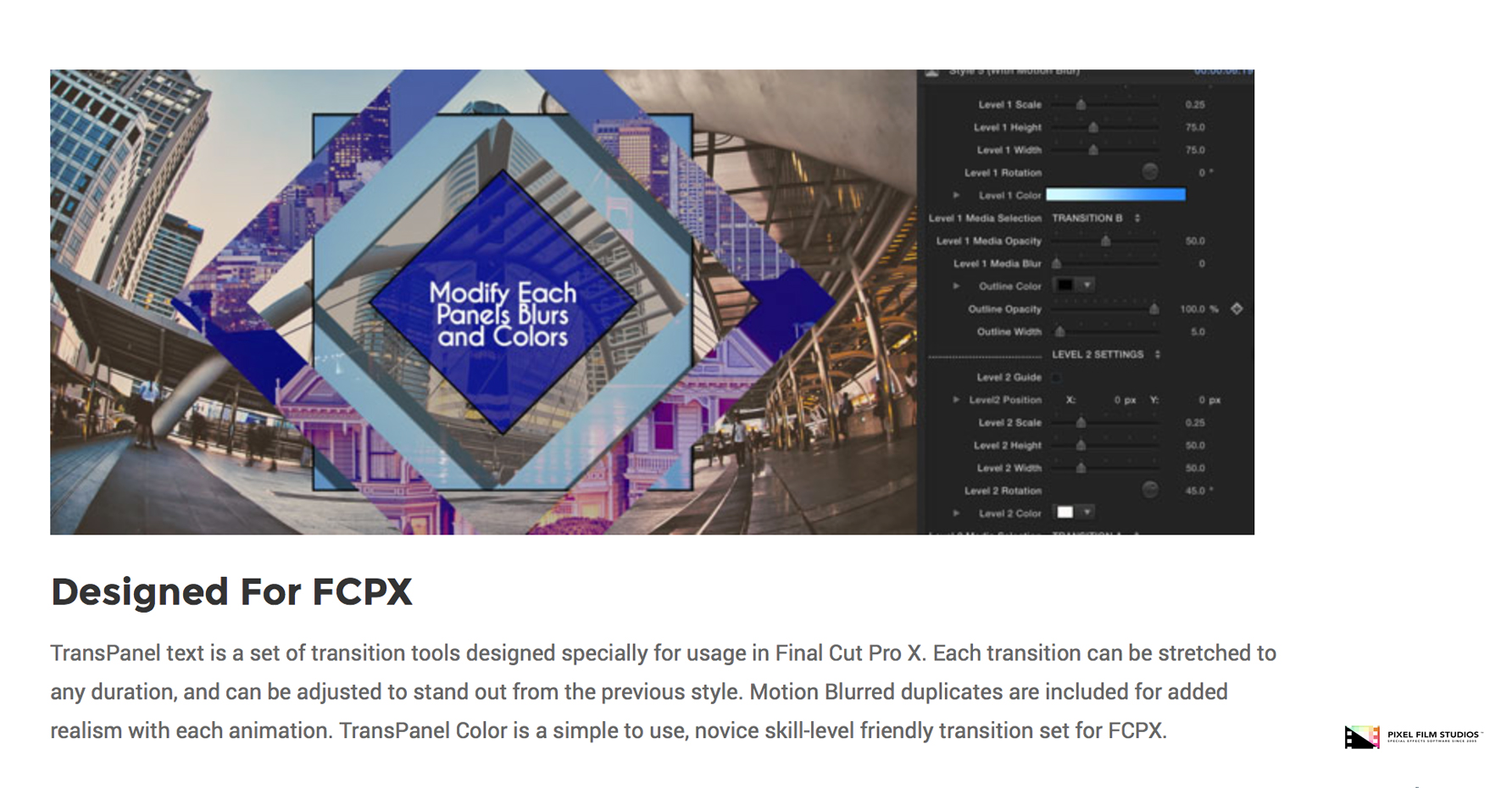Click the Outline Opacity slider handle
The width and height of the screenshot is (1512, 788).
1153,309
